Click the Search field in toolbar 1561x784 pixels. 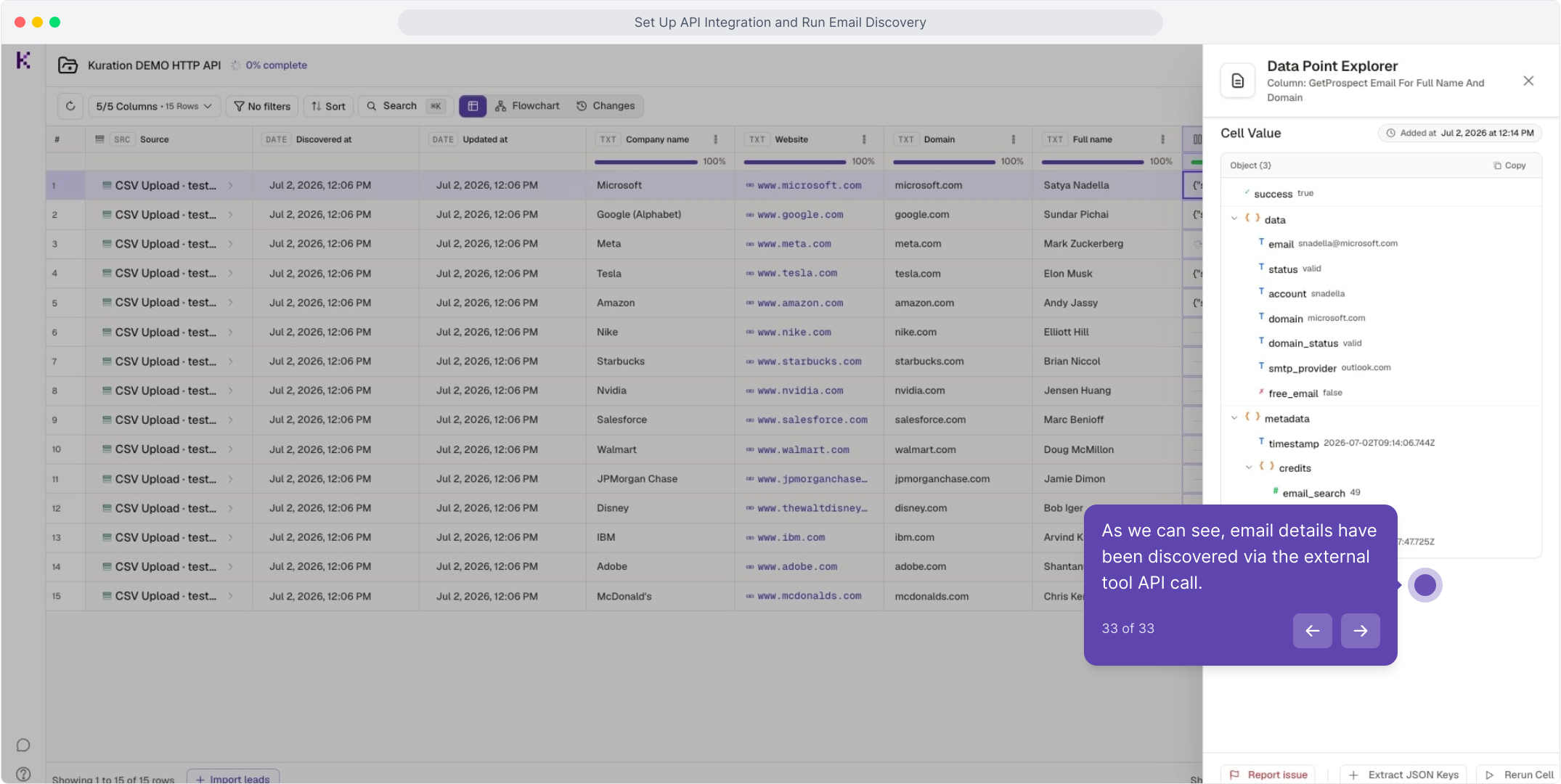pyautogui.click(x=406, y=106)
